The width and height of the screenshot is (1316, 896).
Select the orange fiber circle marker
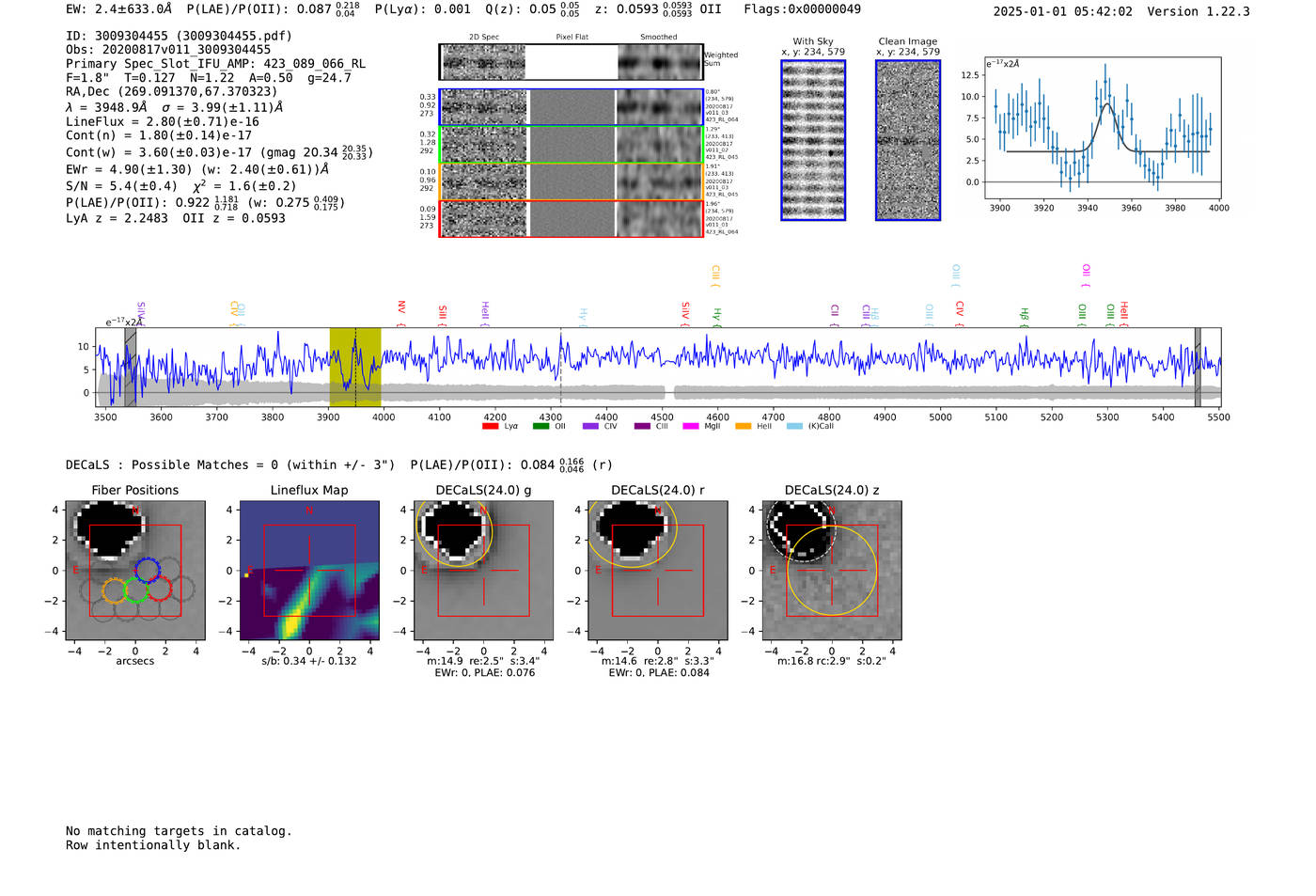click(x=113, y=590)
